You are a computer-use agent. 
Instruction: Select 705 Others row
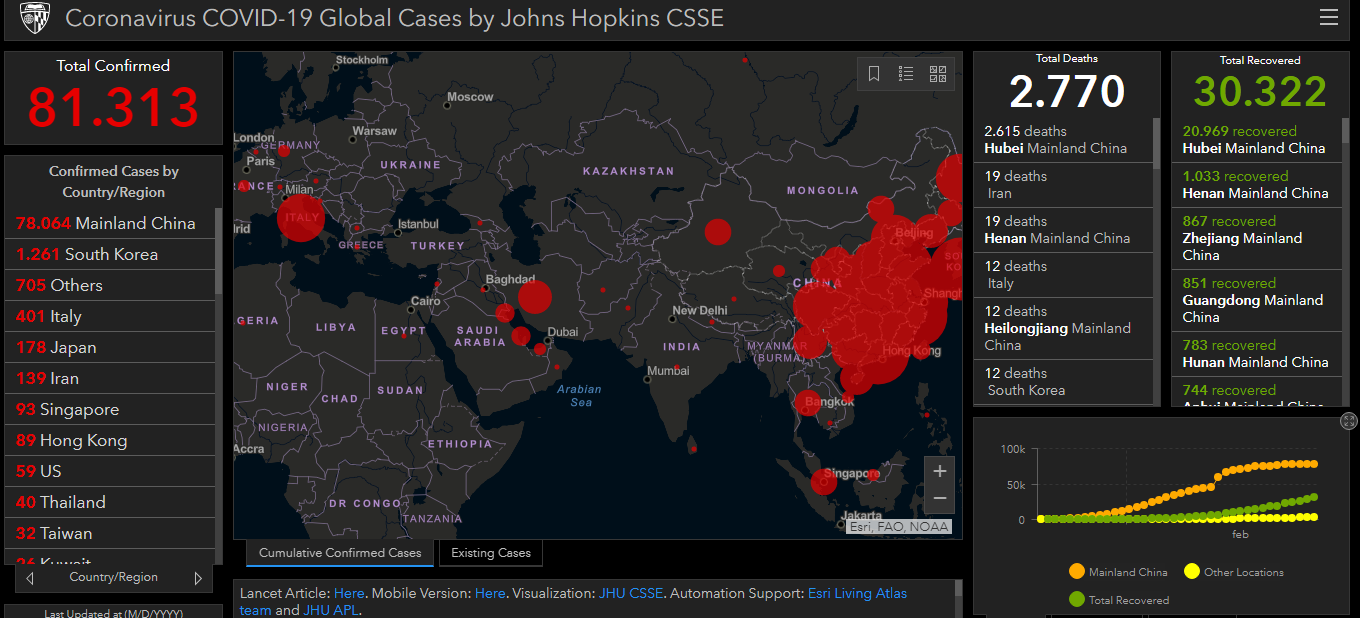point(110,285)
